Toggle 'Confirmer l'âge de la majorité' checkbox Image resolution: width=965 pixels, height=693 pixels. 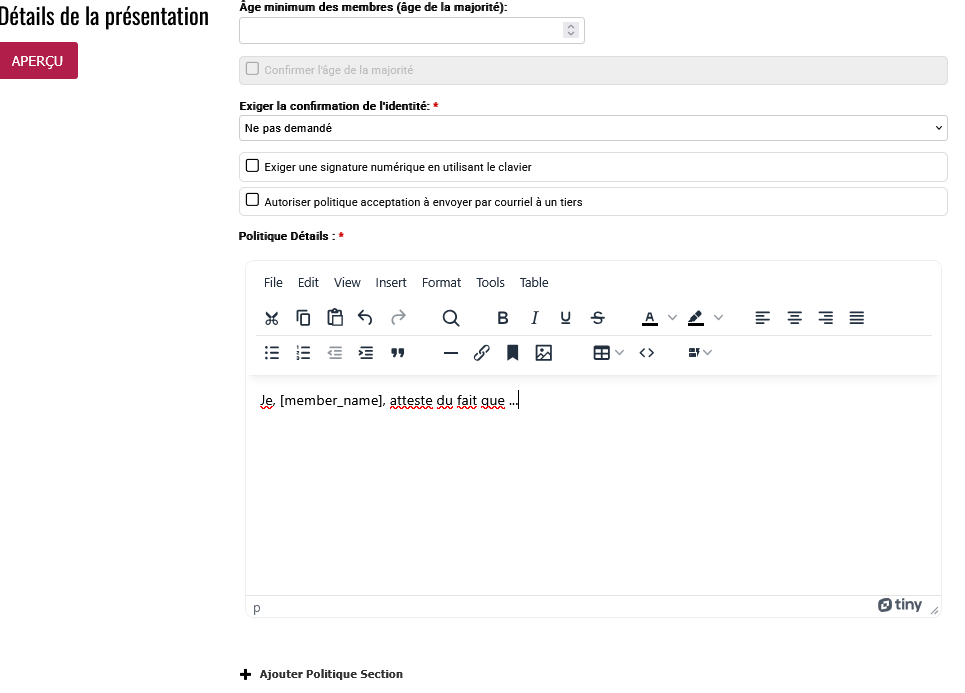pyautogui.click(x=253, y=69)
